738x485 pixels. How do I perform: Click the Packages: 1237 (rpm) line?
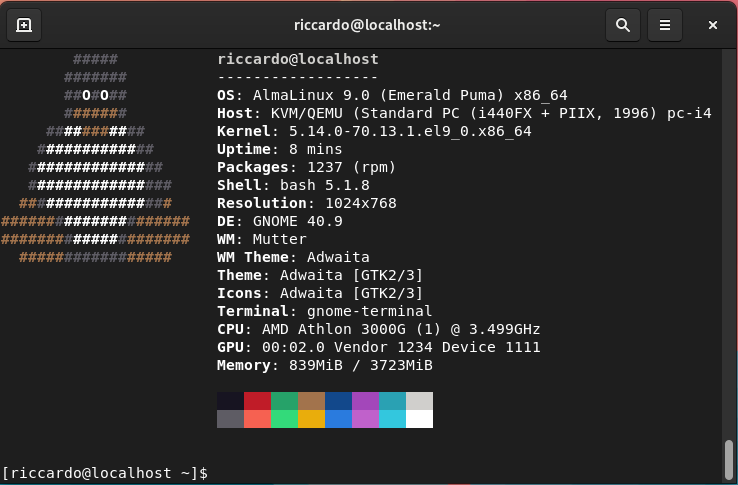click(x=306, y=167)
